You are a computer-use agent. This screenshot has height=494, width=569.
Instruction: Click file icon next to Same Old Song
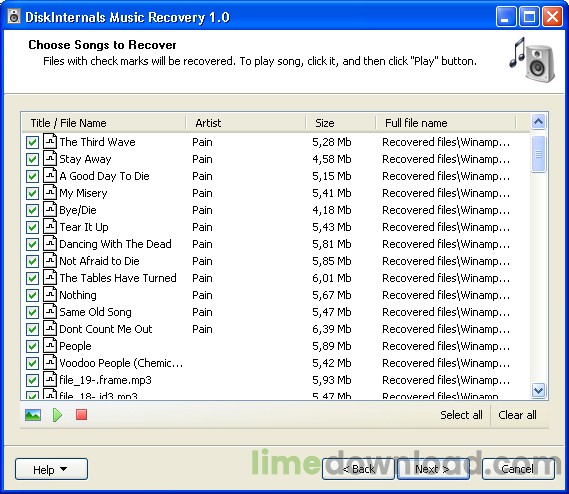50,311
